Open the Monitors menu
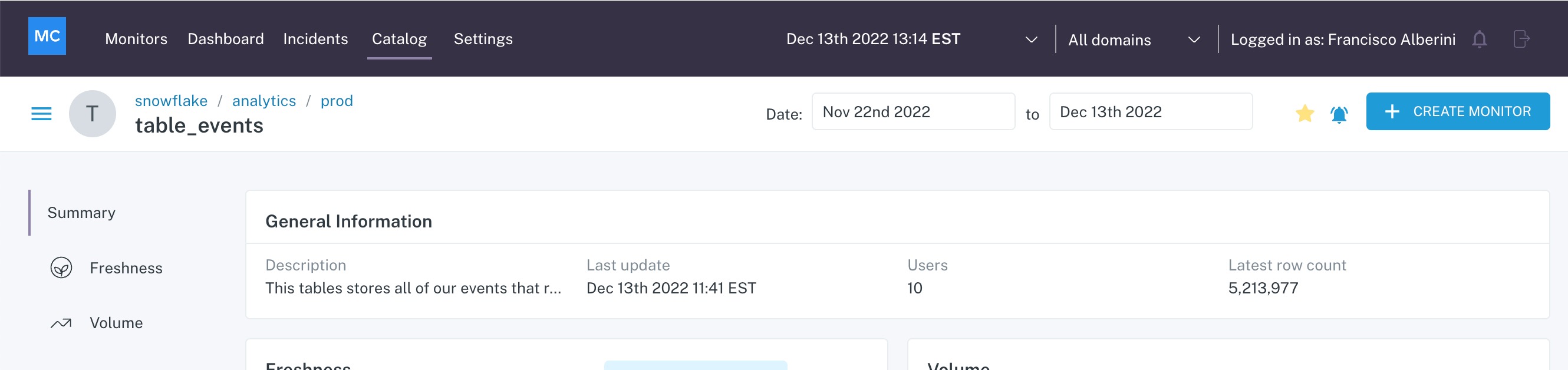Viewport: 1568px width, 370px height. coord(136,39)
